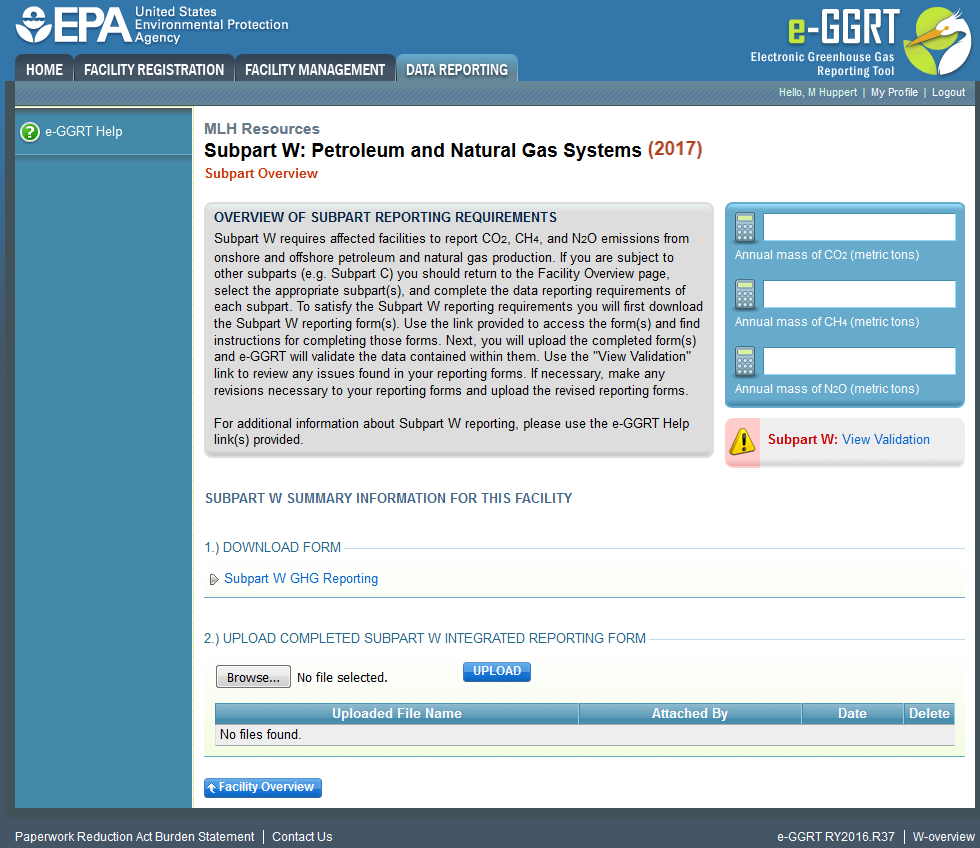Click the 'No files found.' table row
980x848 pixels.
pos(585,735)
